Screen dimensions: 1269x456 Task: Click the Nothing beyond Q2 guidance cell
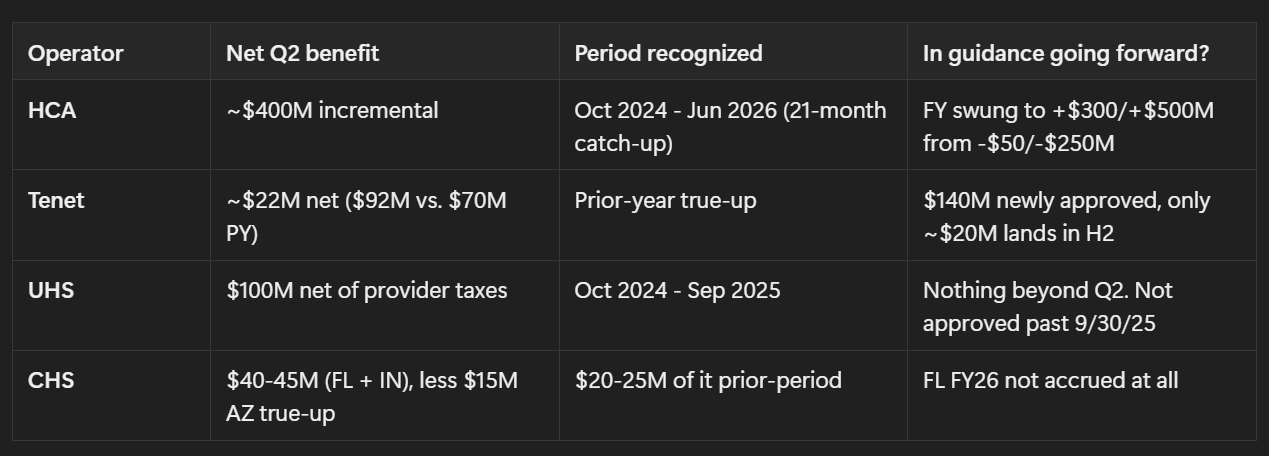coord(1081,305)
